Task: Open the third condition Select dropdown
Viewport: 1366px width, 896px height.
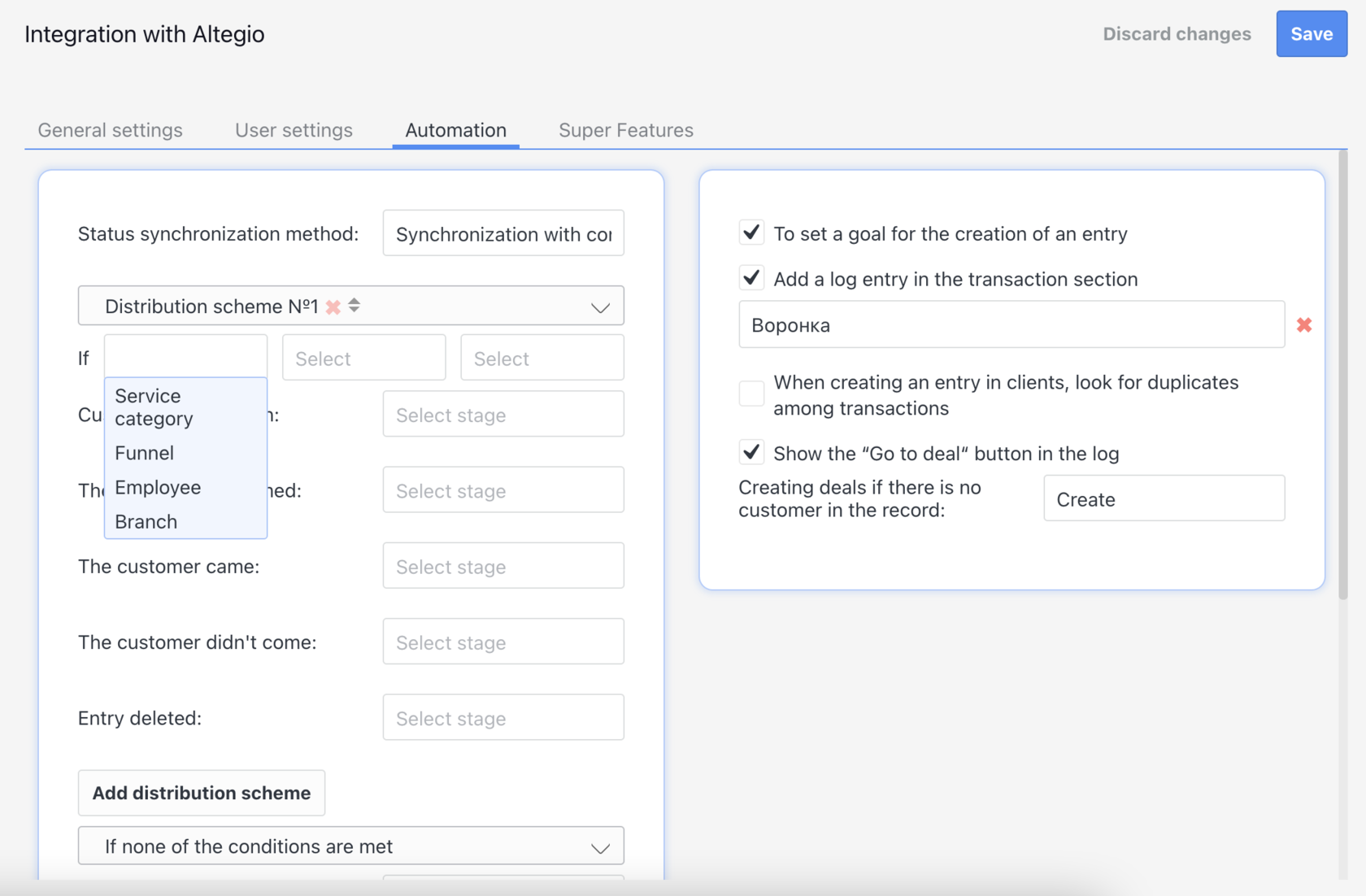Action: [x=542, y=358]
